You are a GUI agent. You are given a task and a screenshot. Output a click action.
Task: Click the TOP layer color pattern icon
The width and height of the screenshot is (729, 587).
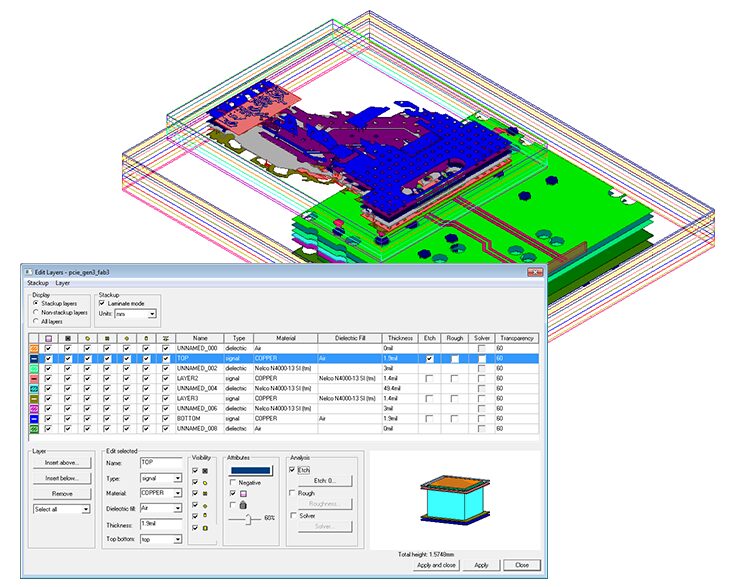coord(34,358)
